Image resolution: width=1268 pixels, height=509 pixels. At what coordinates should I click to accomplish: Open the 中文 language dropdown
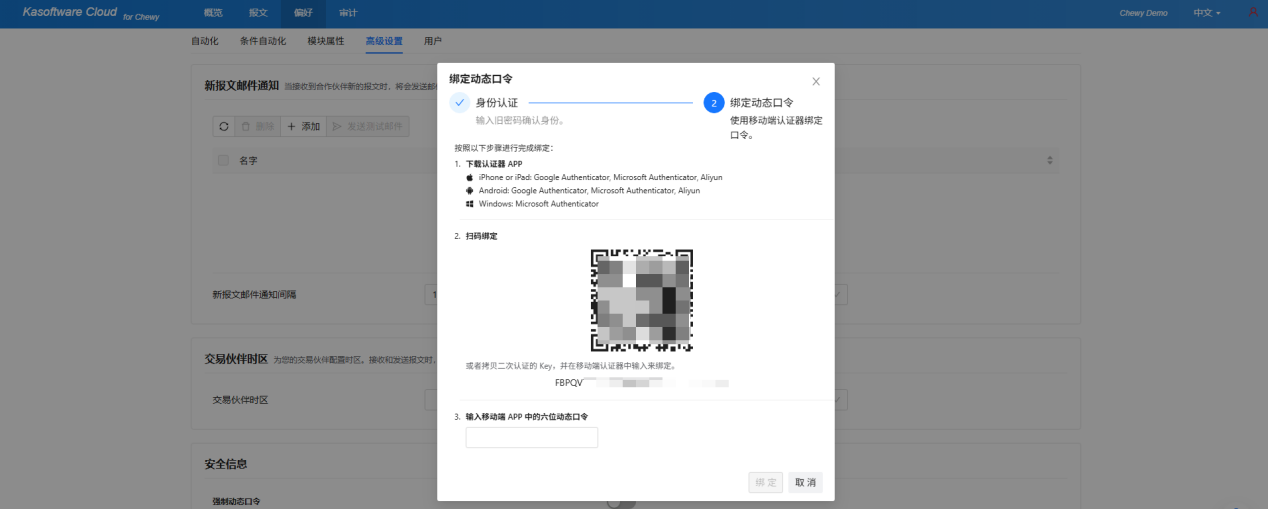[1207, 13]
